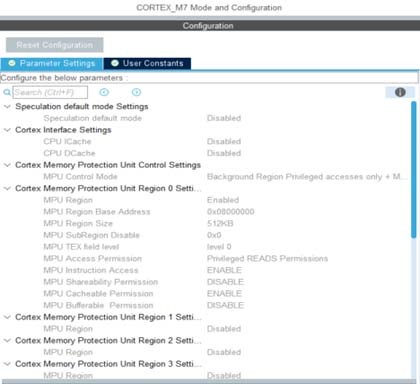Screen dimensions: 420x384
Task: Open MPU Control Mode value
Action: (x=307, y=177)
